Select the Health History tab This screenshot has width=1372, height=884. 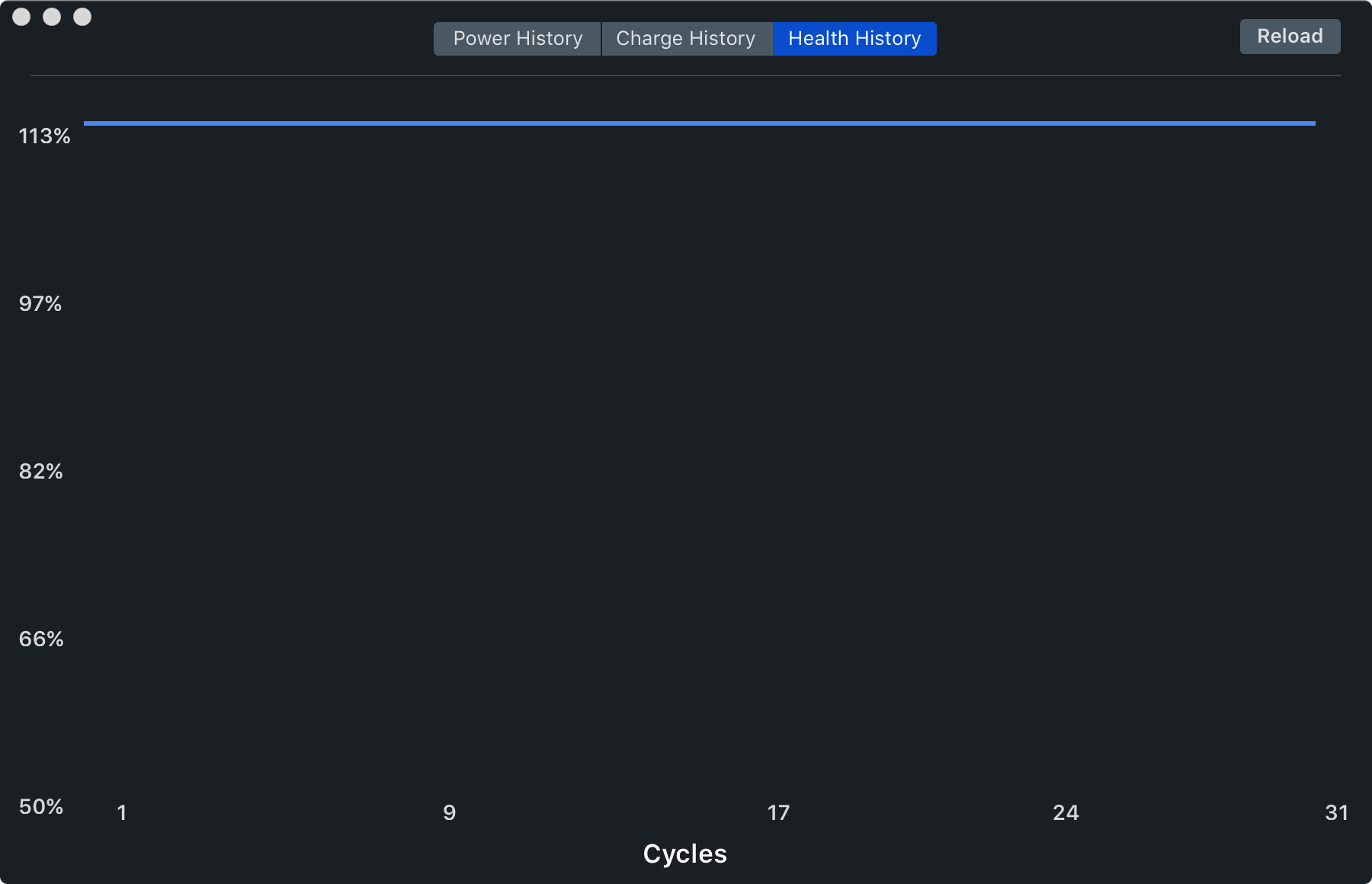tap(854, 39)
